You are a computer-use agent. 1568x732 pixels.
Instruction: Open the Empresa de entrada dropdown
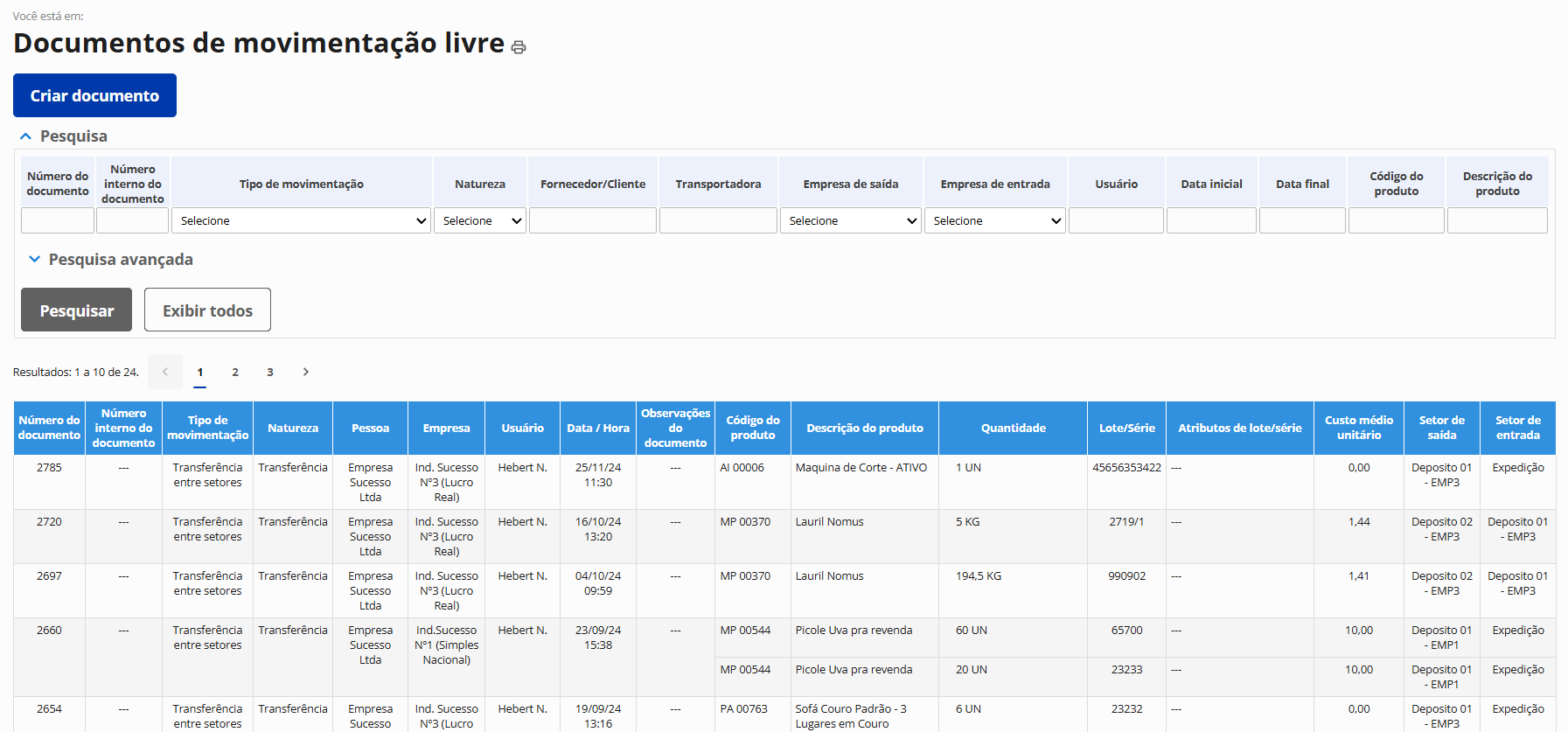pyautogui.click(x=995, y=220)
